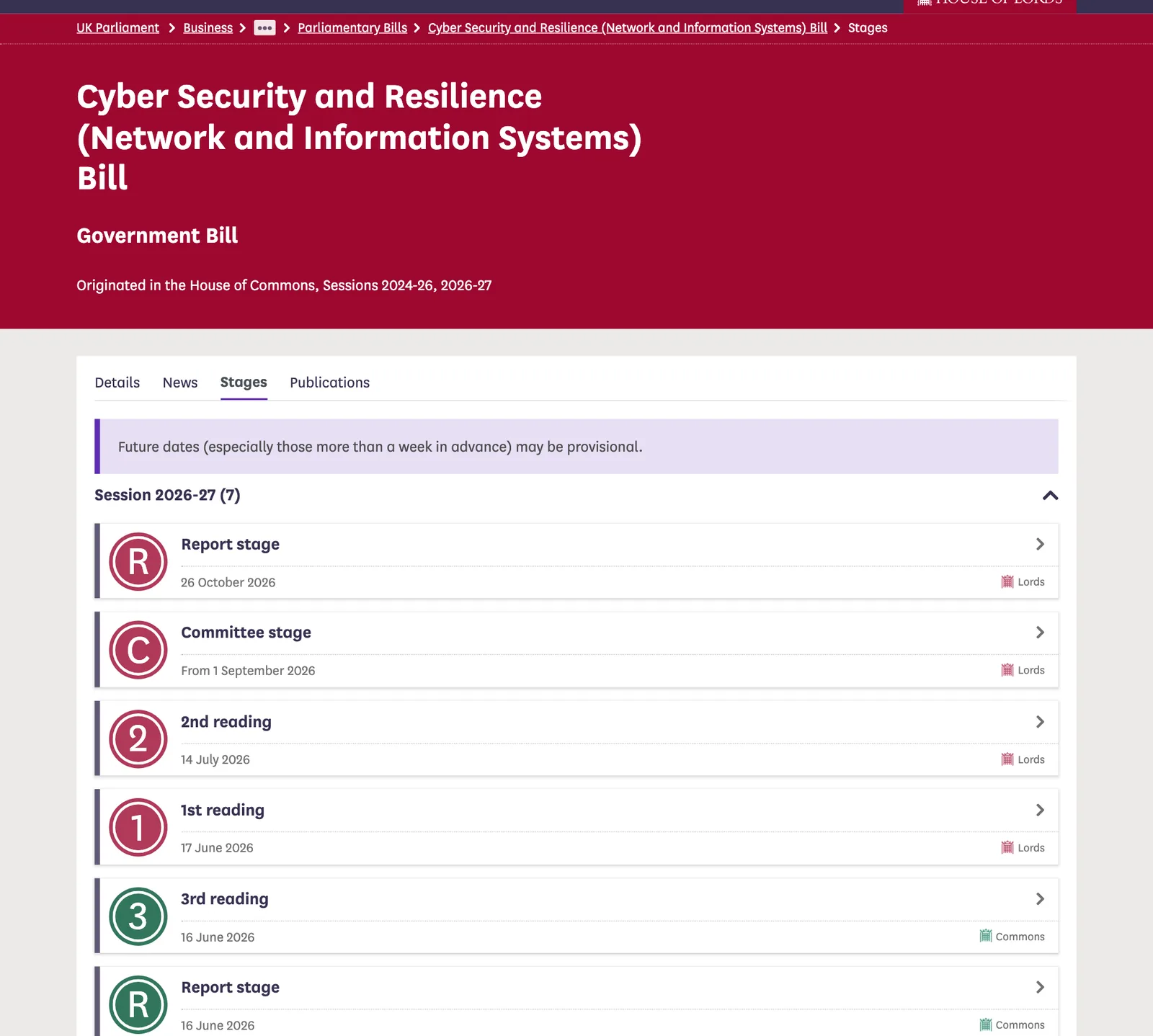Viewport: 1153px width, 1036px height.
Task: Click Lords portcullis icon on Committee stage row
Action: coord(1007,670)
